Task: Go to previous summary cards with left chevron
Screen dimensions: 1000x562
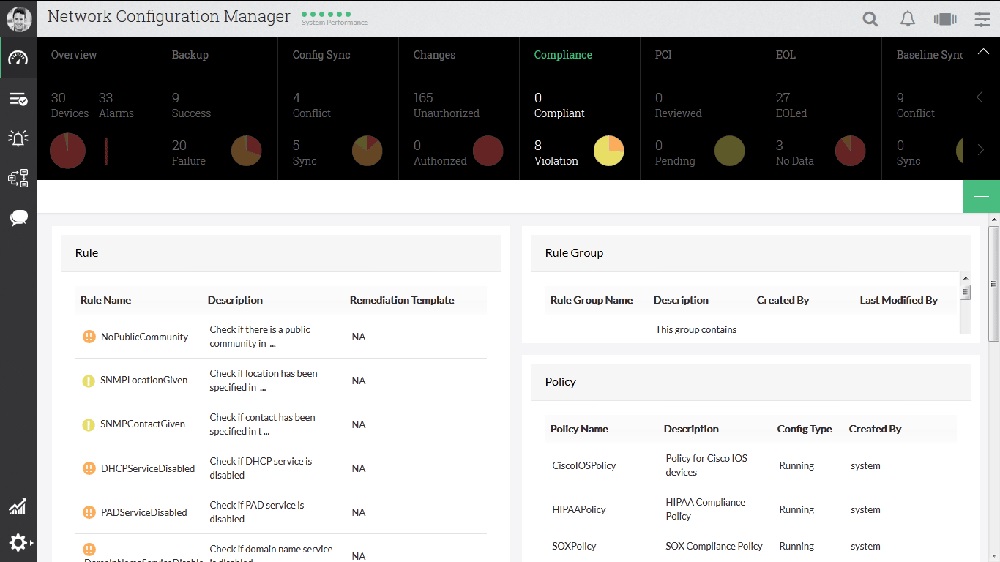Action: [980, 97]
